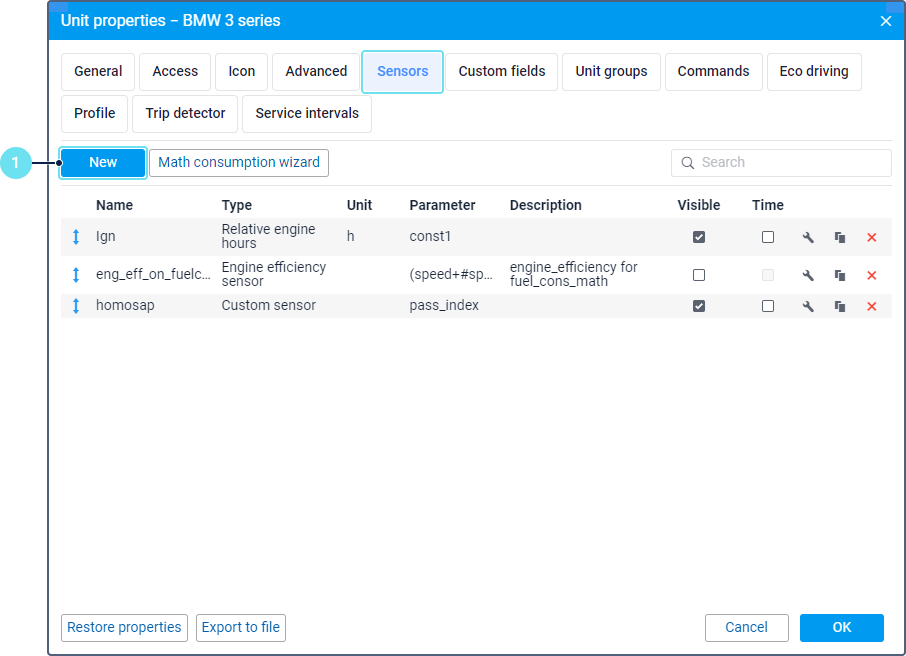Delete the Ign sensor with red X
The height and width of the screenshot is (656, 906).
871,237
